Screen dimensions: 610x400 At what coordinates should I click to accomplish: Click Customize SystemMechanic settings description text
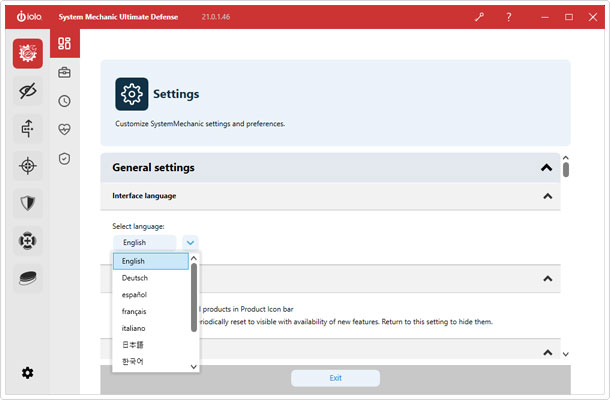click(x=200, y=124)
